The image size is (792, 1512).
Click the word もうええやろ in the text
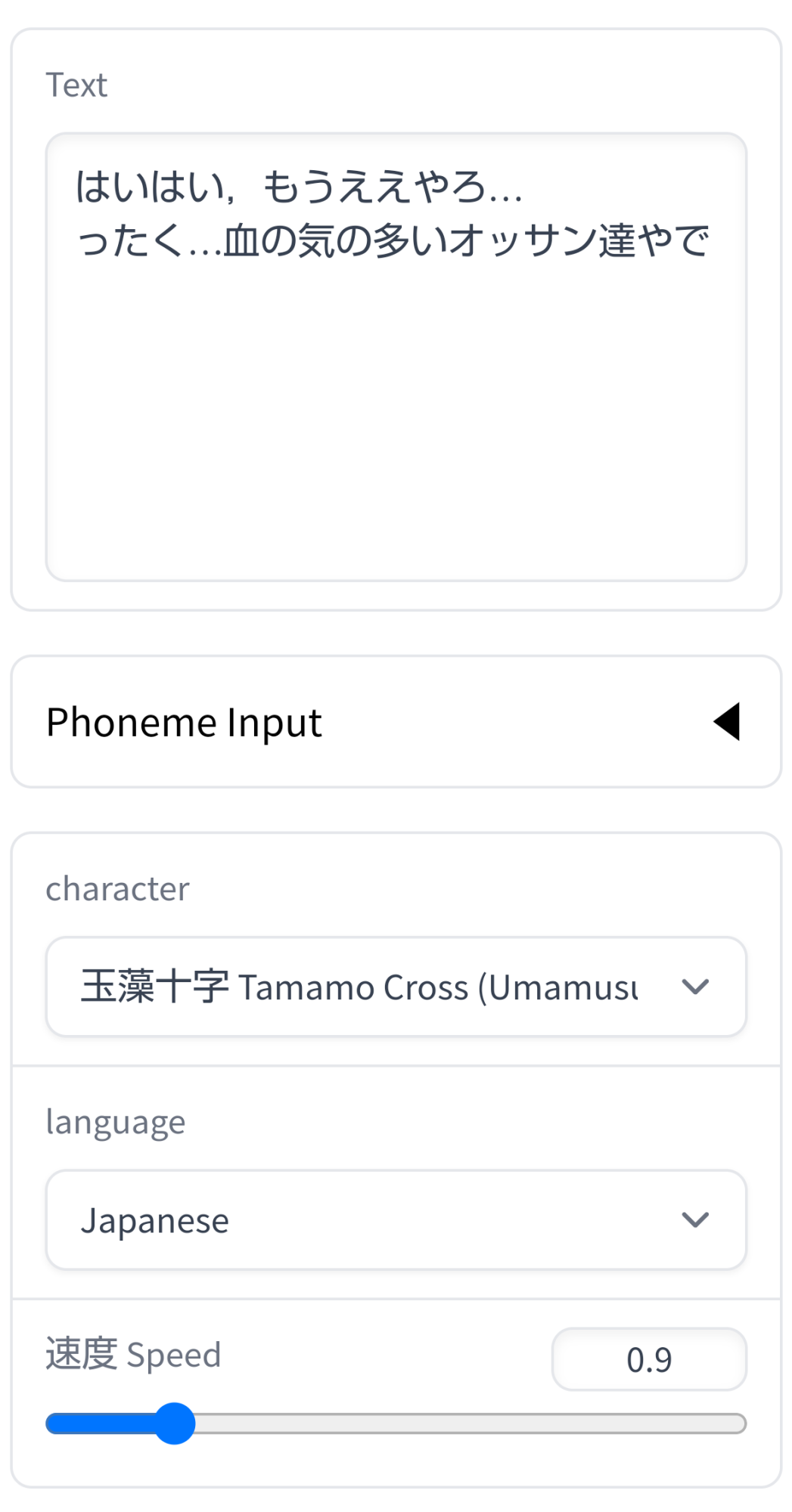[x=374, y=187]
